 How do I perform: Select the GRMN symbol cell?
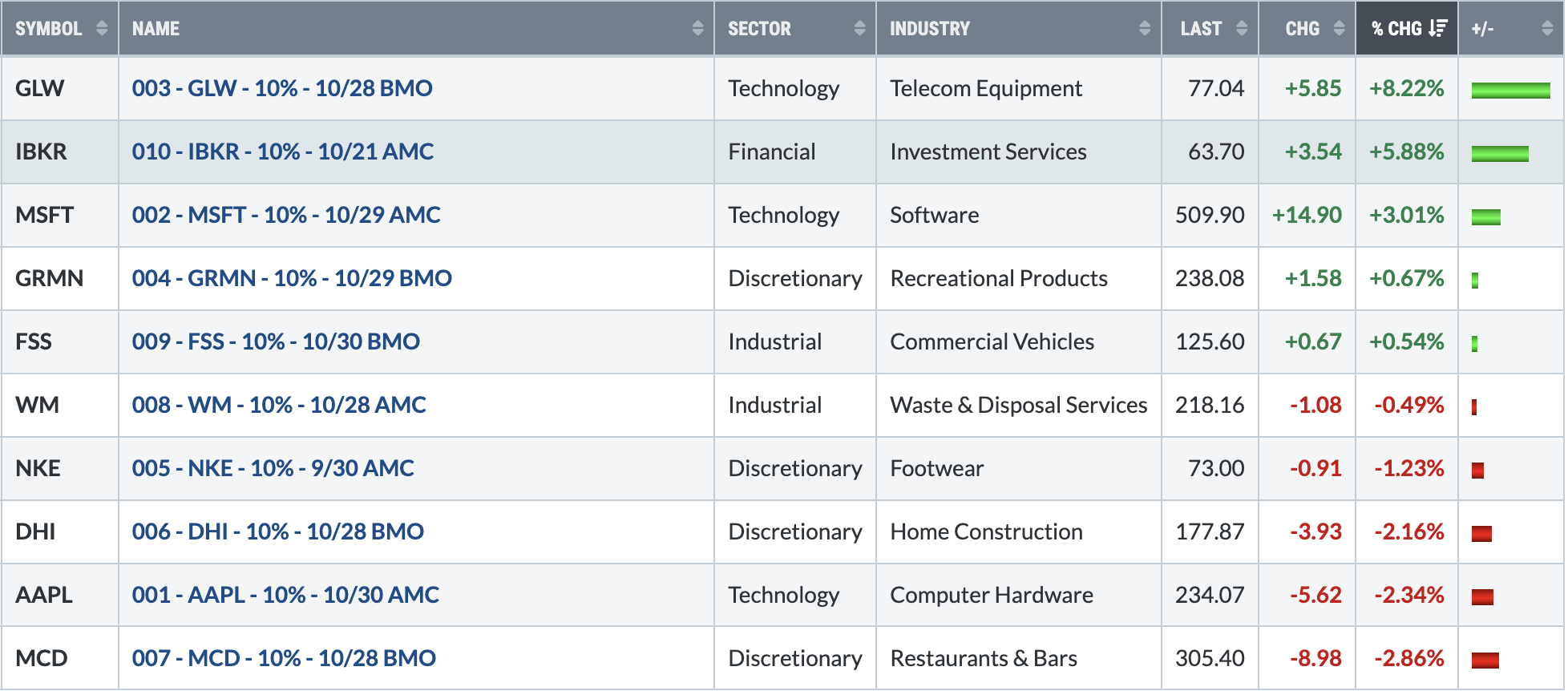click(x=60, y=278)
